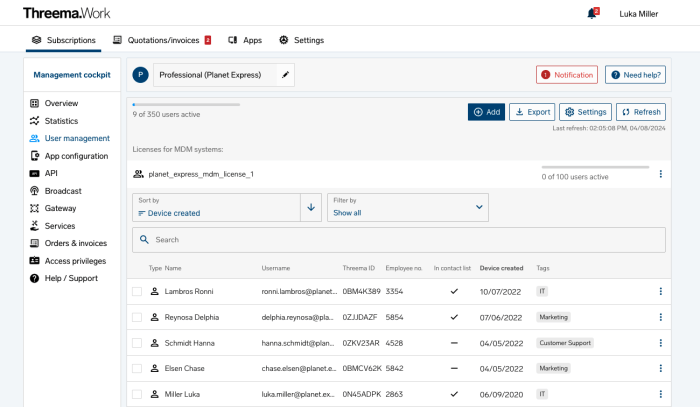
Task: Toggle sort direction arrow button
Action: click(311, 208)
